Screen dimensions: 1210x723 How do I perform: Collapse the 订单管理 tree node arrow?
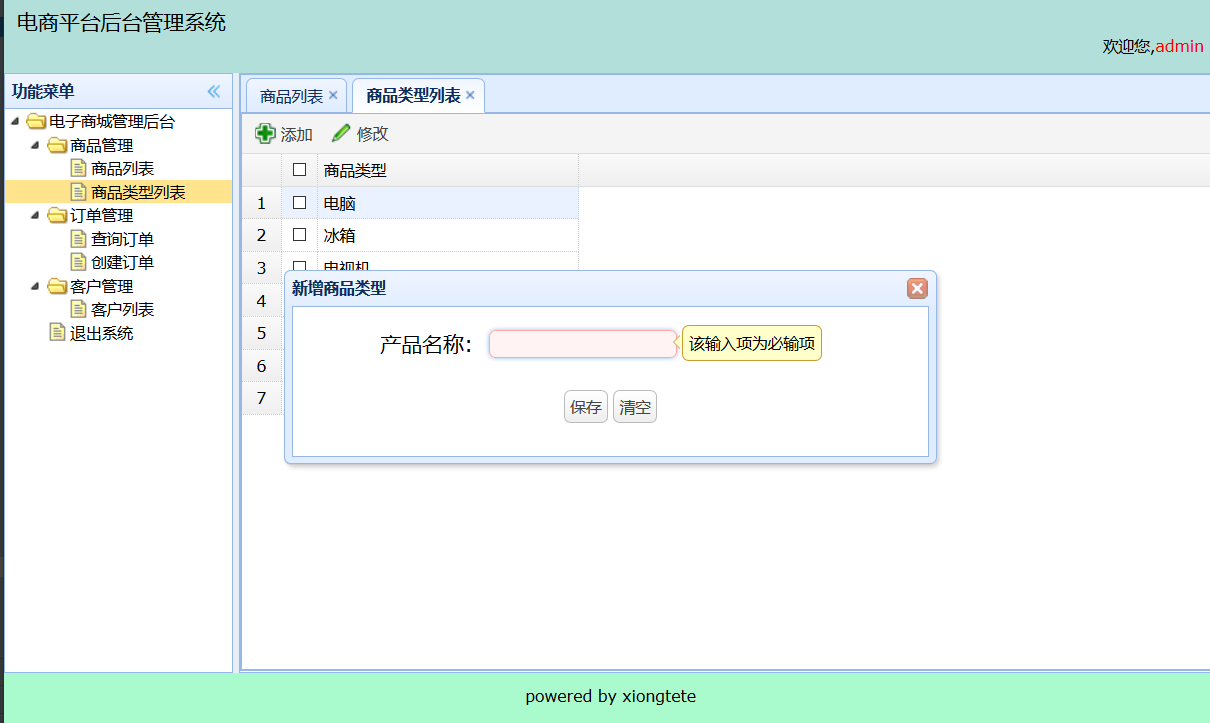point(36,215)
